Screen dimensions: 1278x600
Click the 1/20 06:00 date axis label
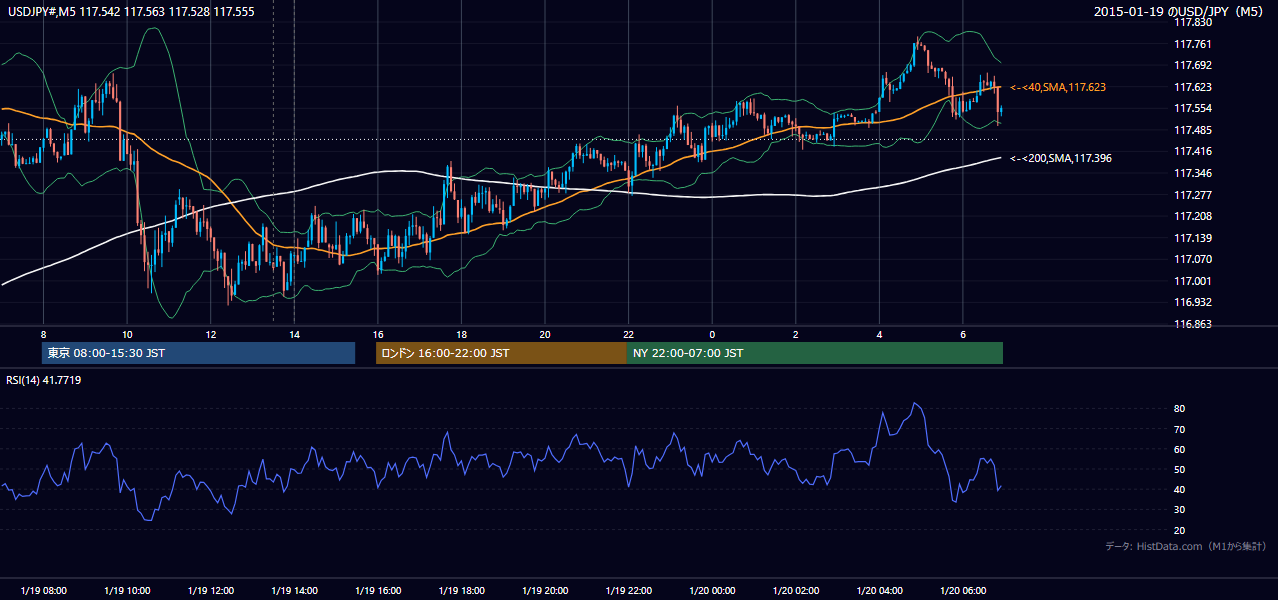click(x=962, y=591)
